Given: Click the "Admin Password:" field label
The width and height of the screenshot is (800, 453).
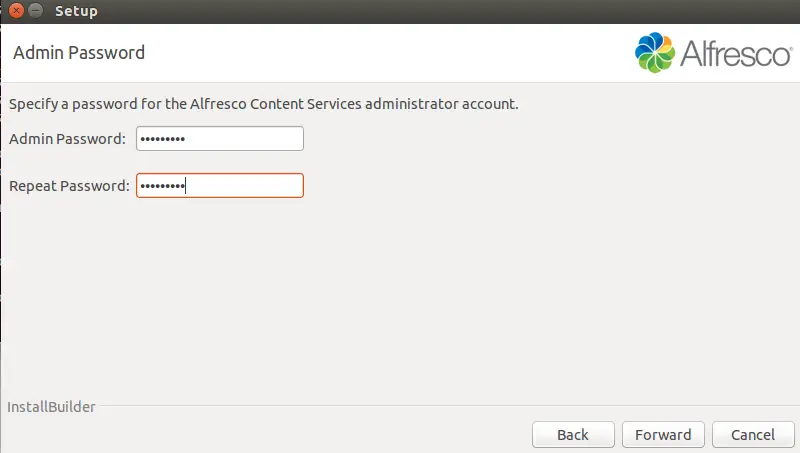Looking at the screenshot, I should [x=67, y=139].
